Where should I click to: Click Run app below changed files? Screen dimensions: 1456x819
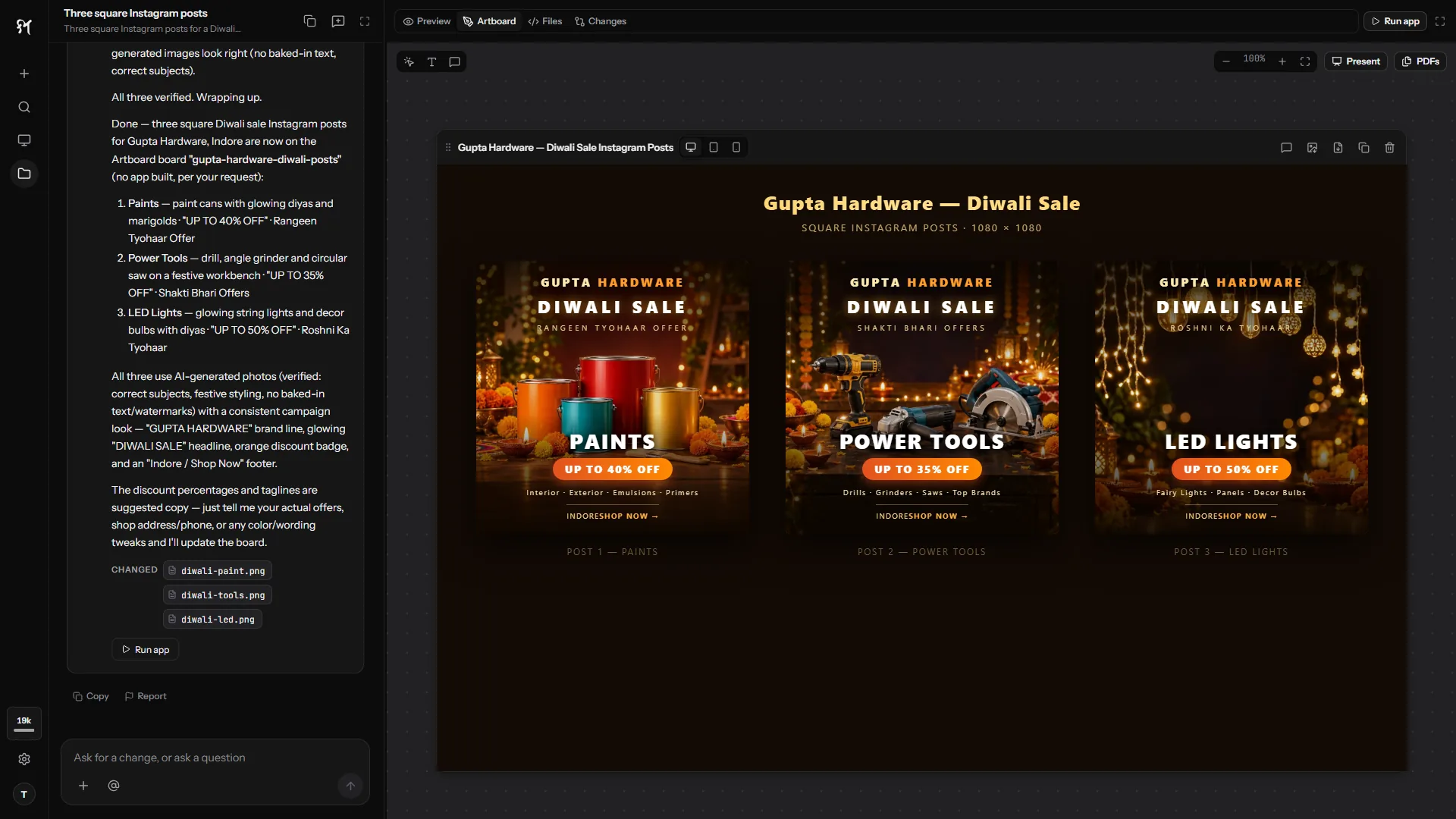tap(146, 650)
